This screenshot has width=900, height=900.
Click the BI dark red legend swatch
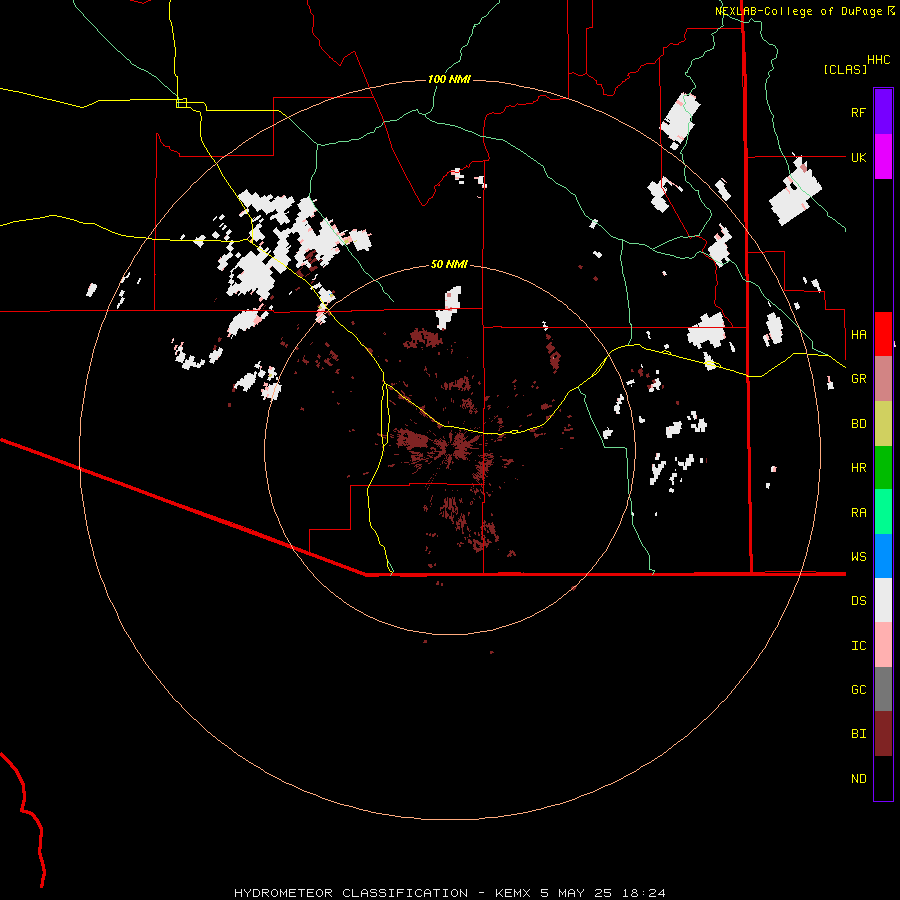coord(883,734)
